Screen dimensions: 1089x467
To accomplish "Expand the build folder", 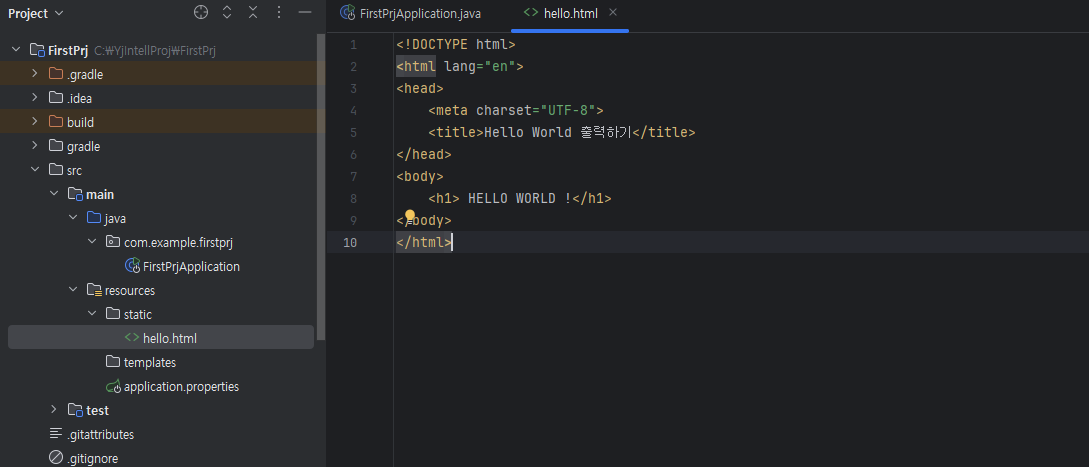I will tap(35, 122).
